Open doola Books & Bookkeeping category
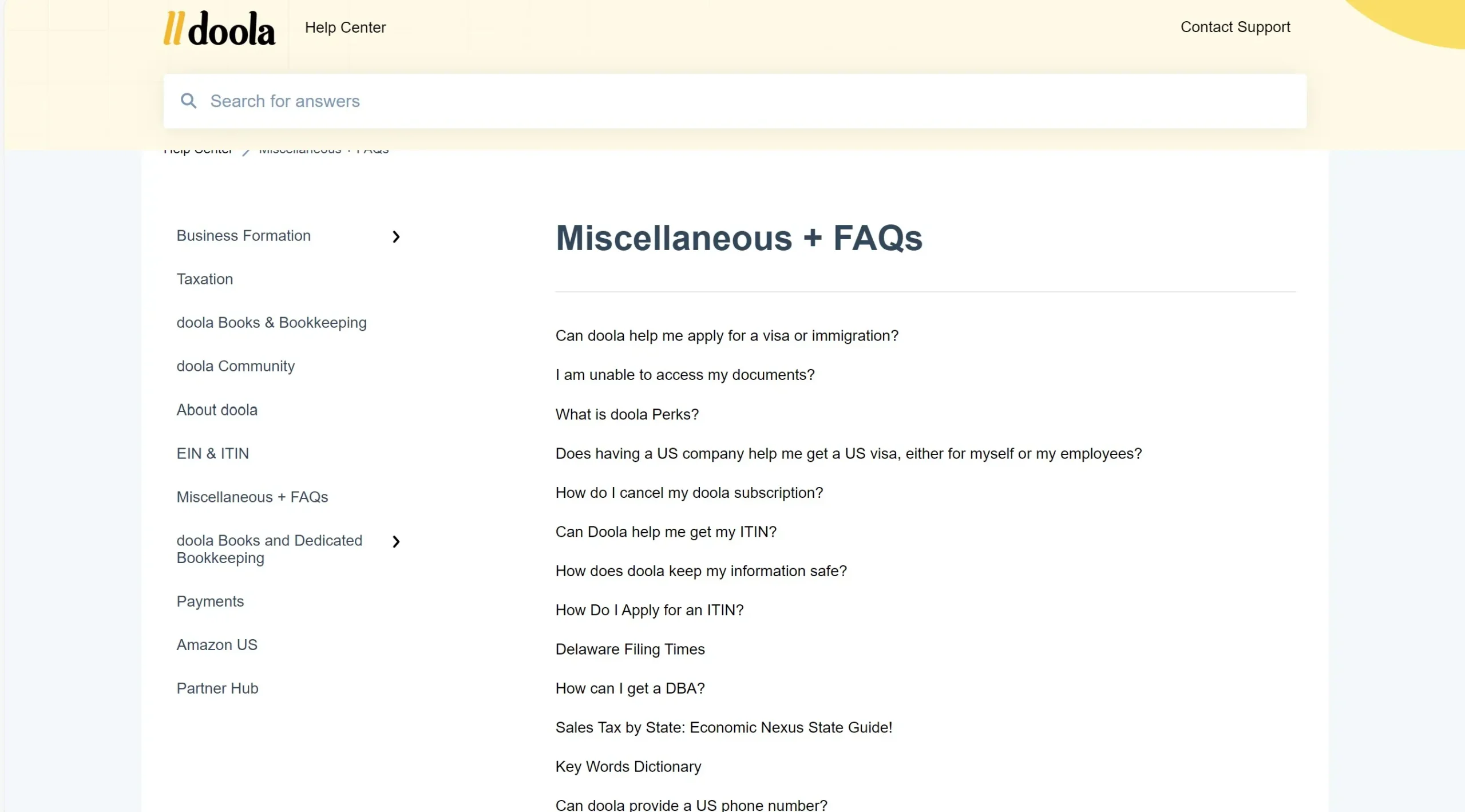1465x812 pixels. tap(271, 322)
